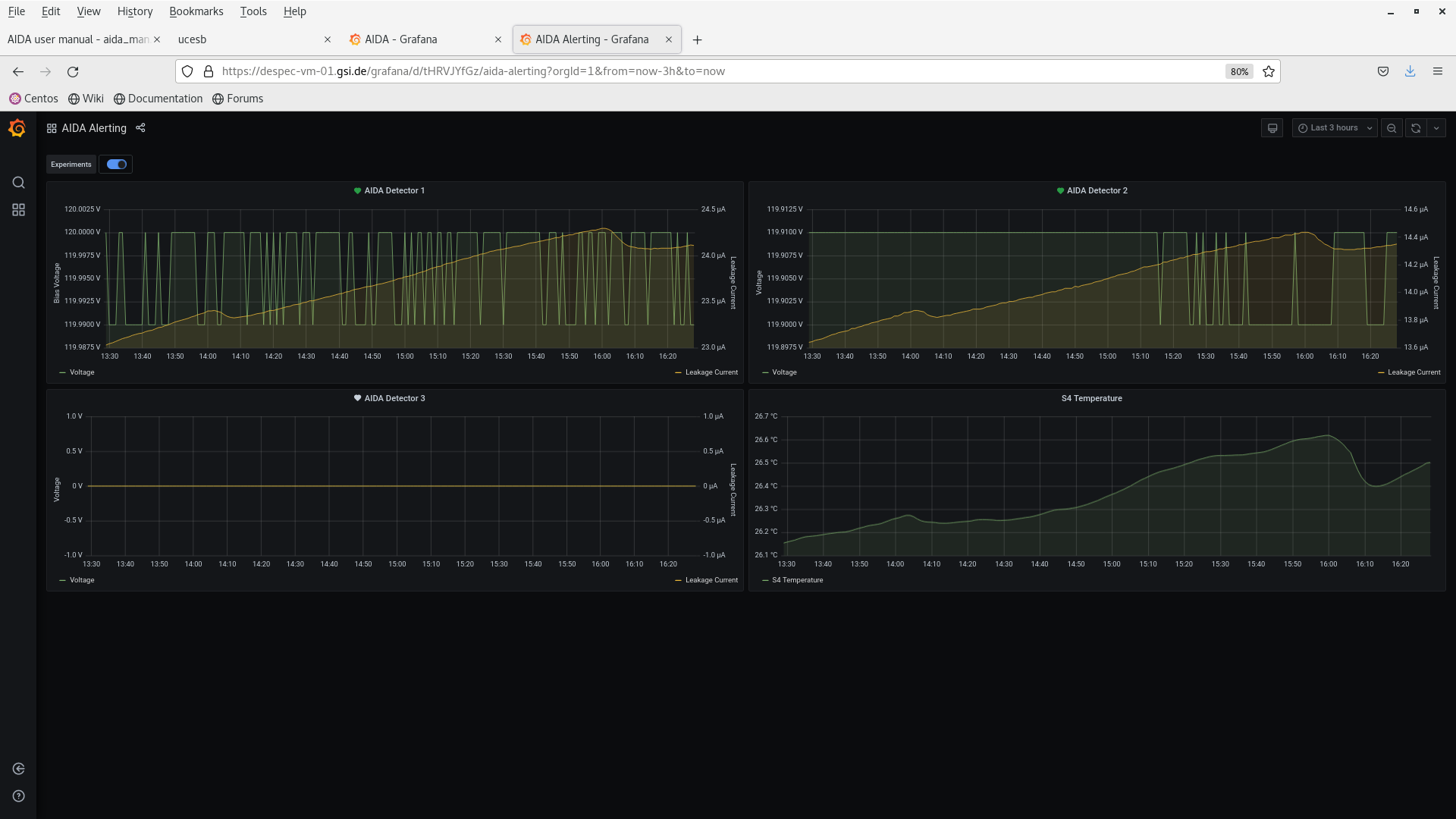Reload the current page

click(73, 71)
